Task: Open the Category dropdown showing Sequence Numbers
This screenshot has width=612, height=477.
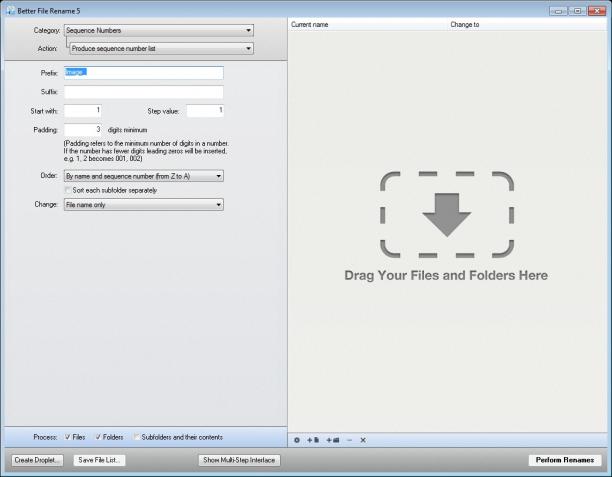Action: (158, 30)
